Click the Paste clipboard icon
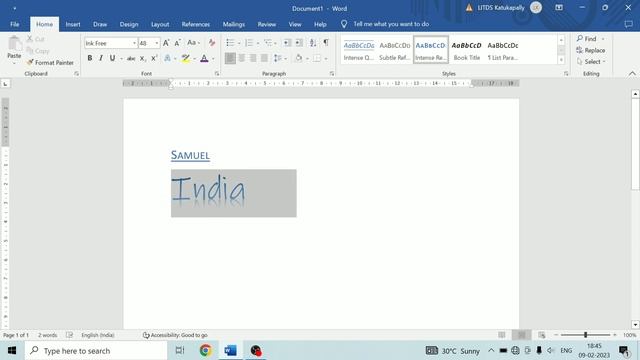 point(14,44)
